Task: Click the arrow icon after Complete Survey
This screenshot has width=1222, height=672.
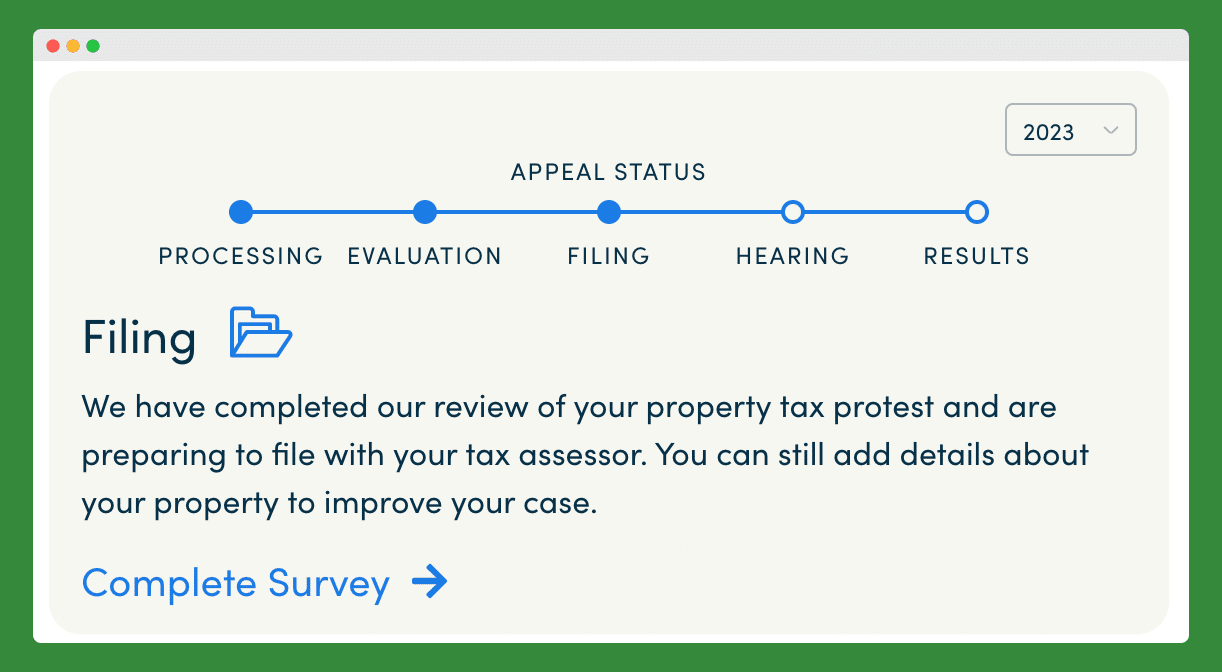Action: click(430, 581)
